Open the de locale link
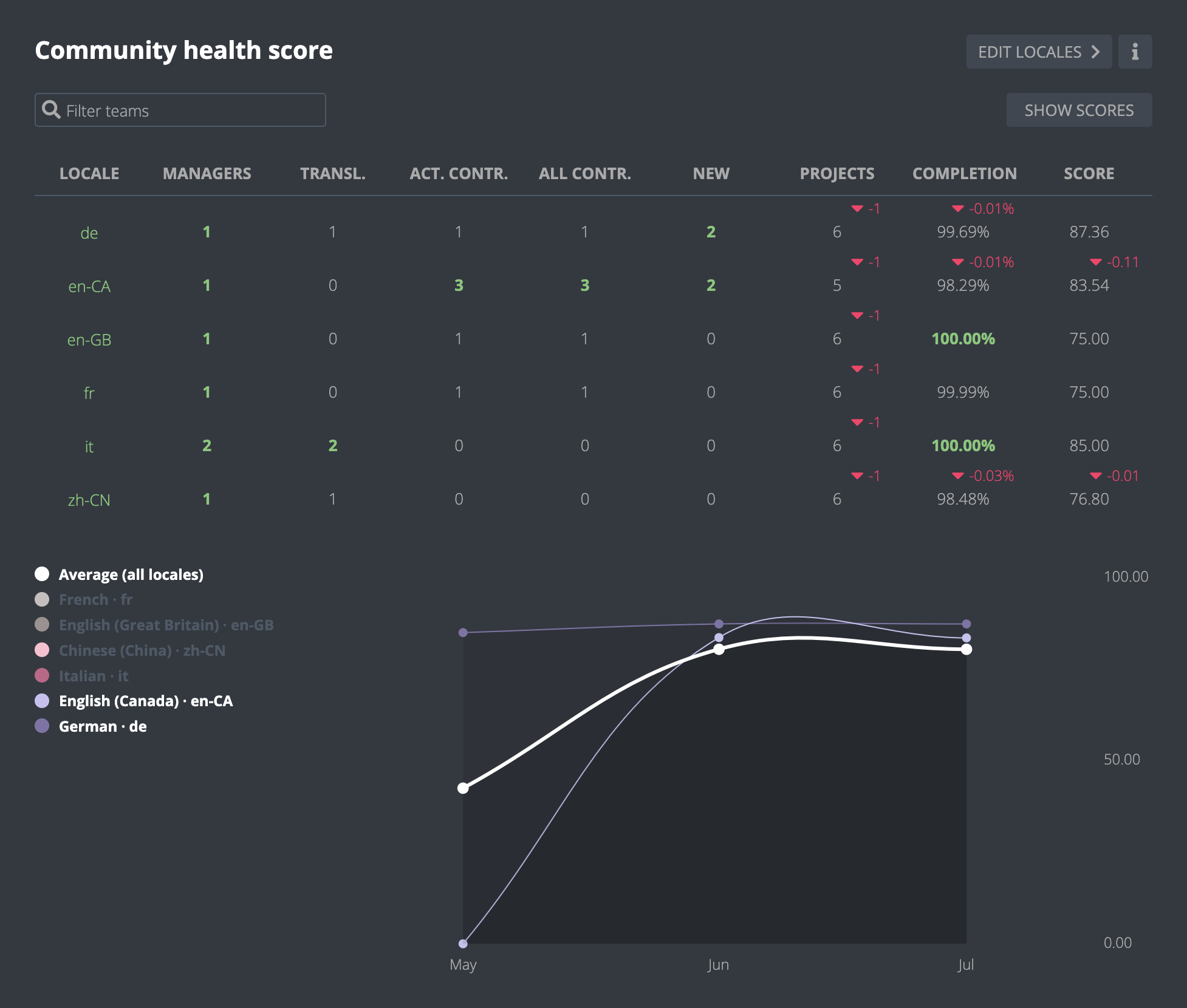 click(x=89, y=233)
